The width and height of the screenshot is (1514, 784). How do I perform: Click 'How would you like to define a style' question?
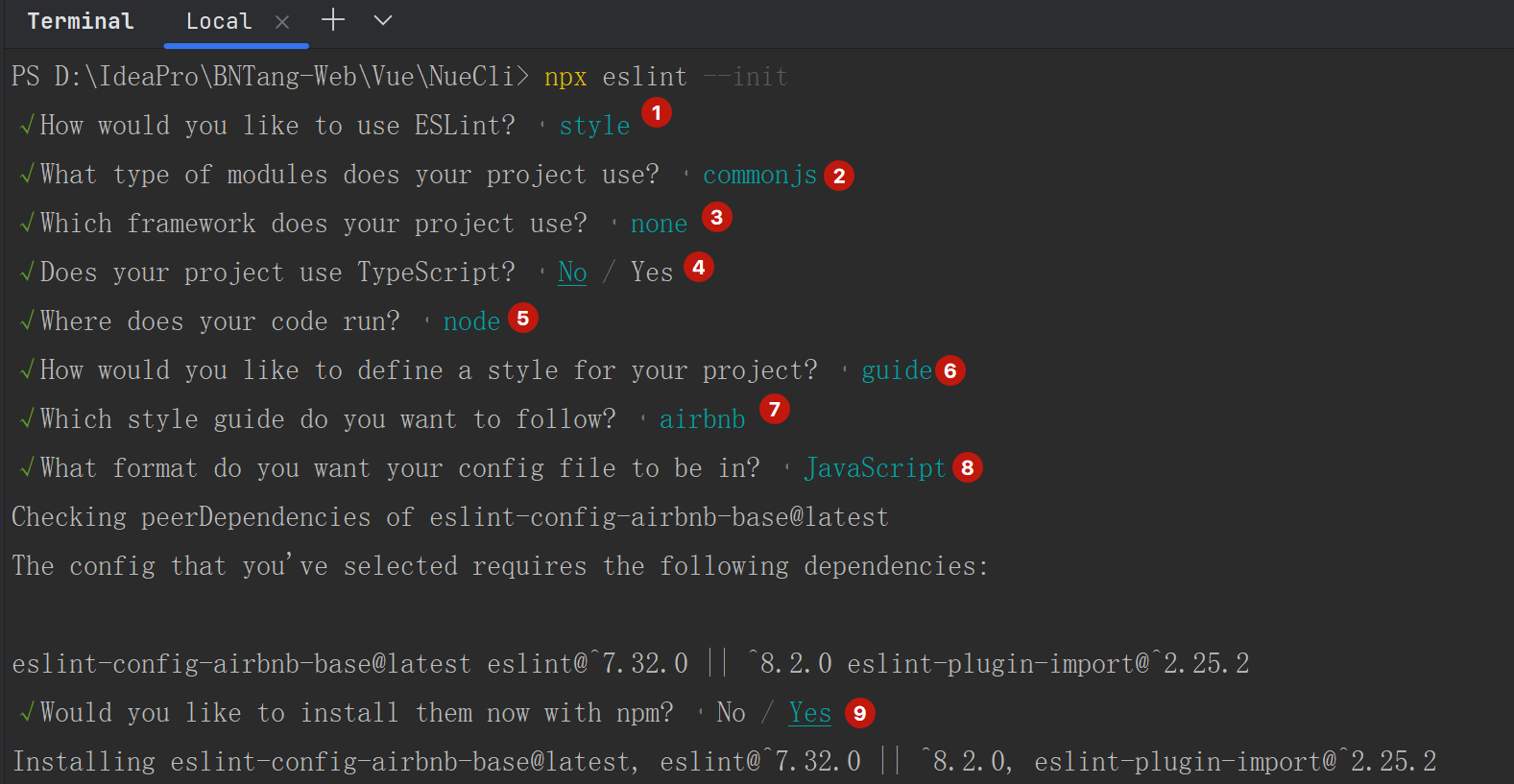428,370
